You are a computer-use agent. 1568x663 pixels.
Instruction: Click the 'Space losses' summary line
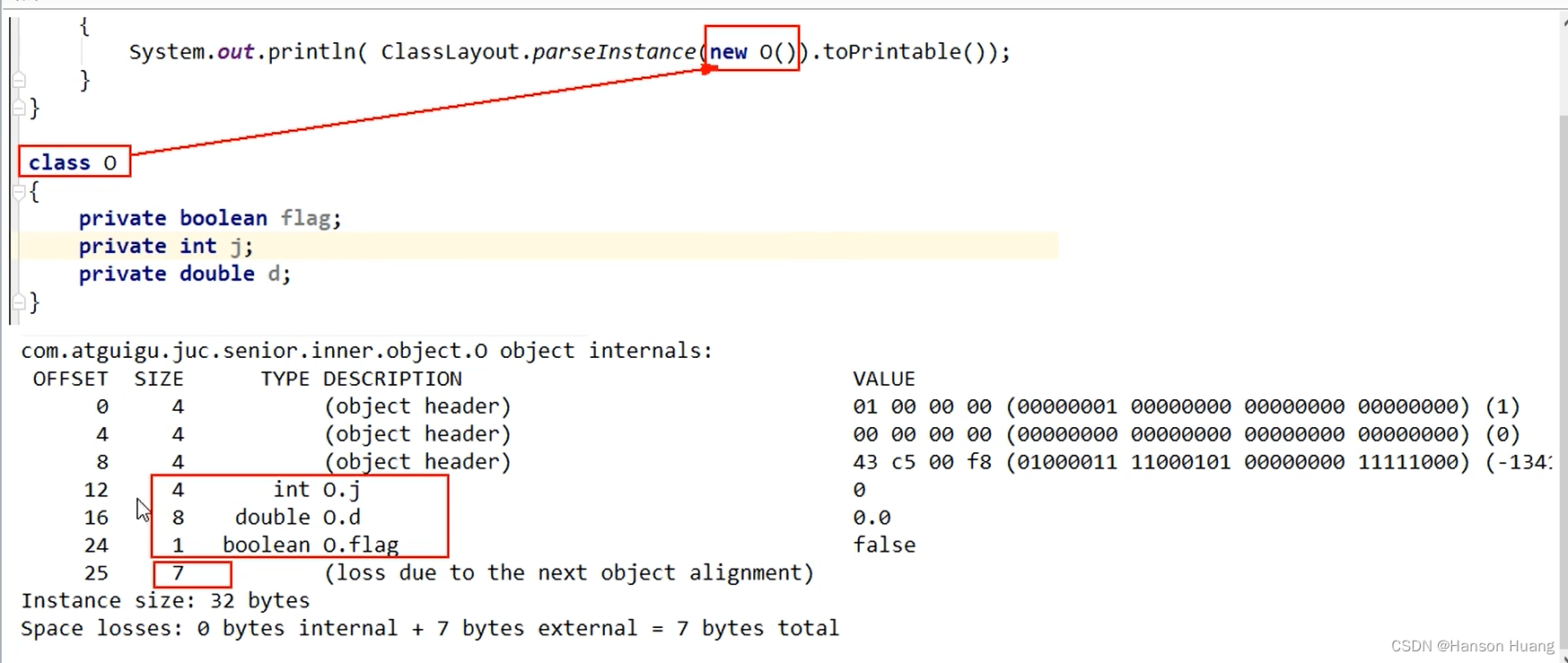tap(430, 629)
